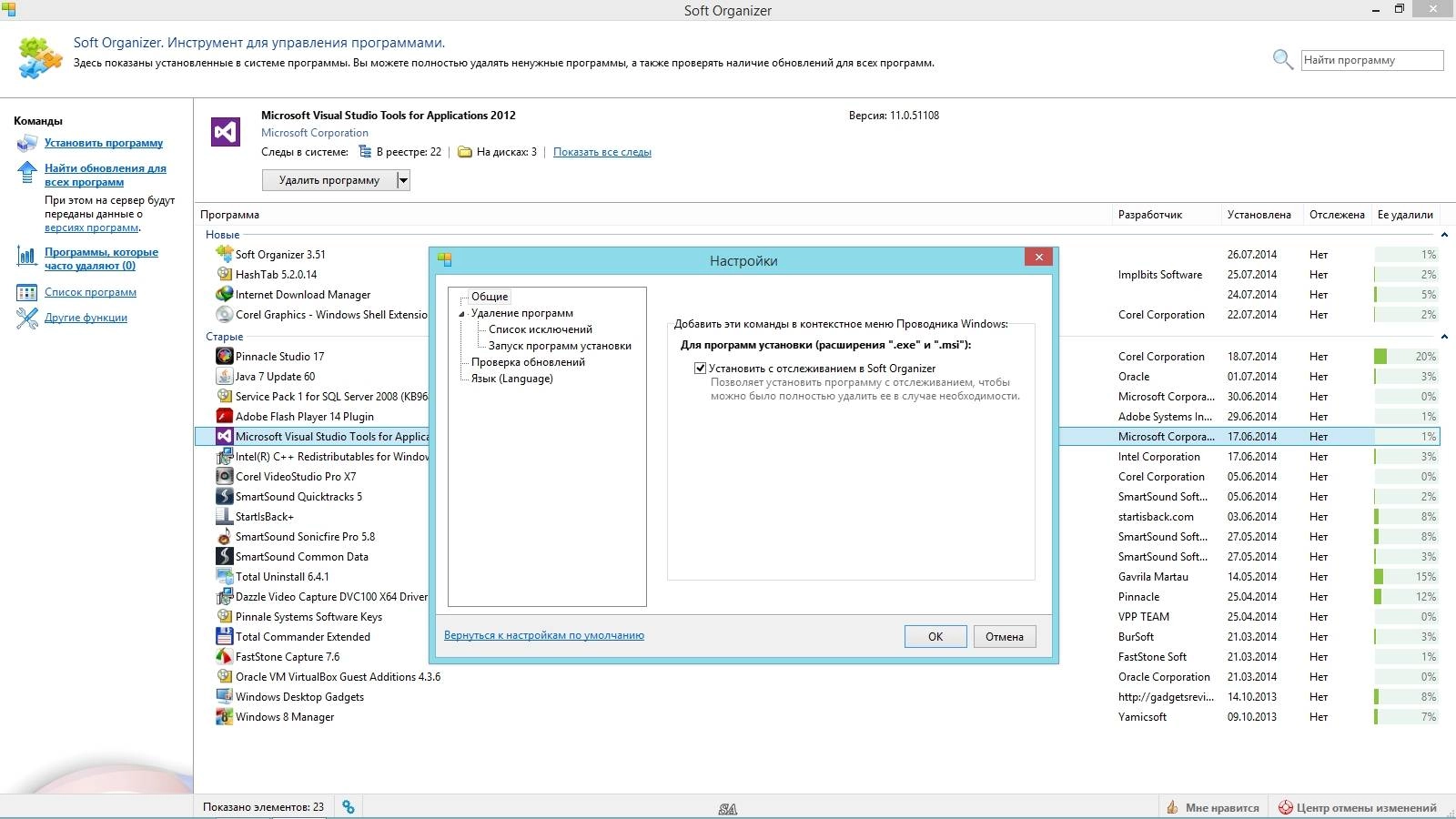Image resolution: width=1456 pixels, height=819 pixels.
Task: Click 'Вернуться к настройкам по умолчанию' link
Action: [x=544, y=635]
